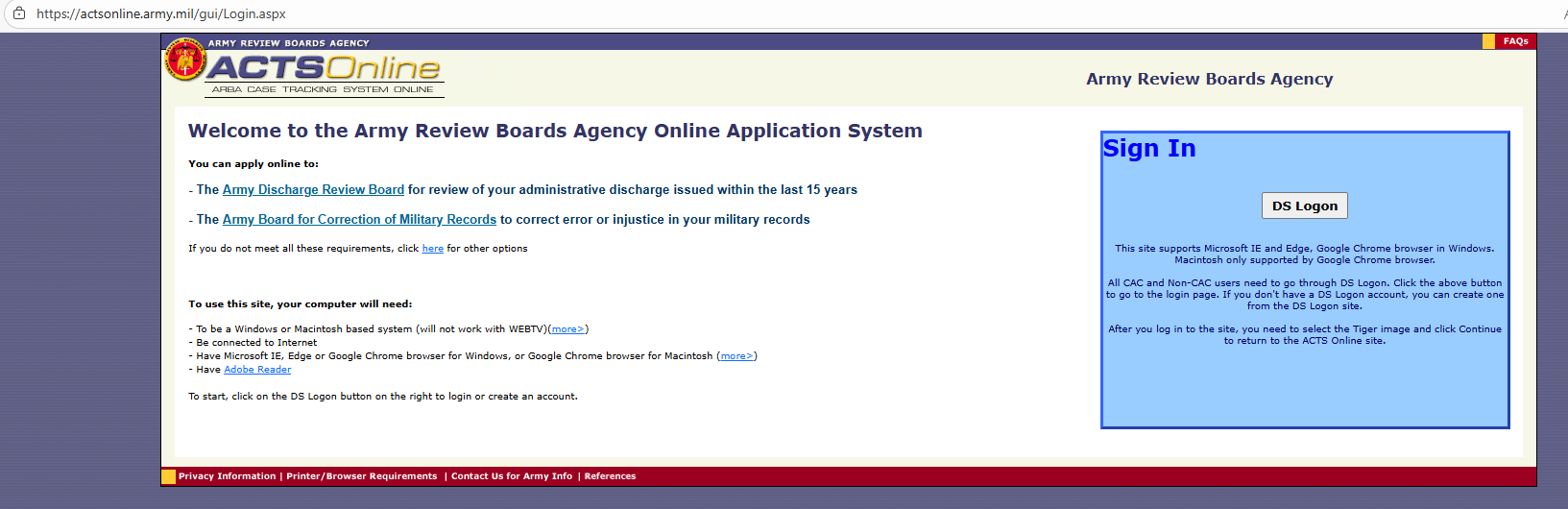Image resolution: width=1568 pixels, height=509 pixels.
Task: Click the yellow square in footer bar
Action: click(x=168, y=476)
